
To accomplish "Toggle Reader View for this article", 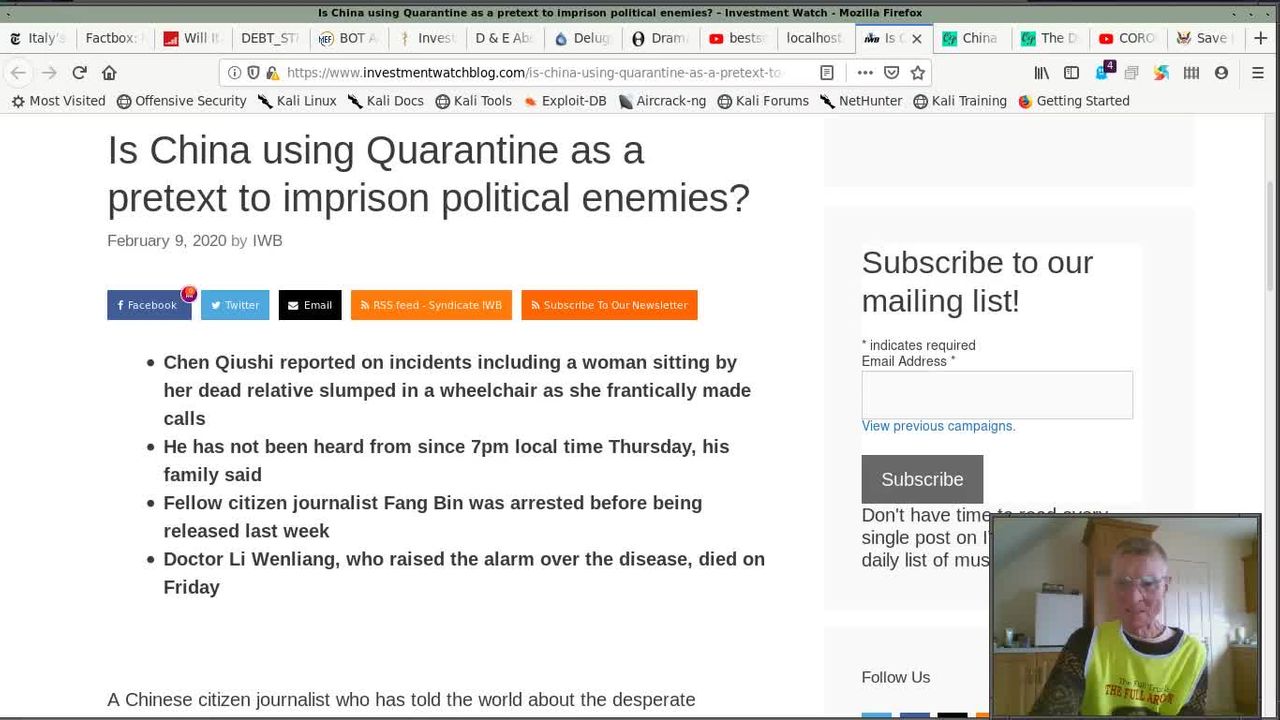I will (827, 72).
